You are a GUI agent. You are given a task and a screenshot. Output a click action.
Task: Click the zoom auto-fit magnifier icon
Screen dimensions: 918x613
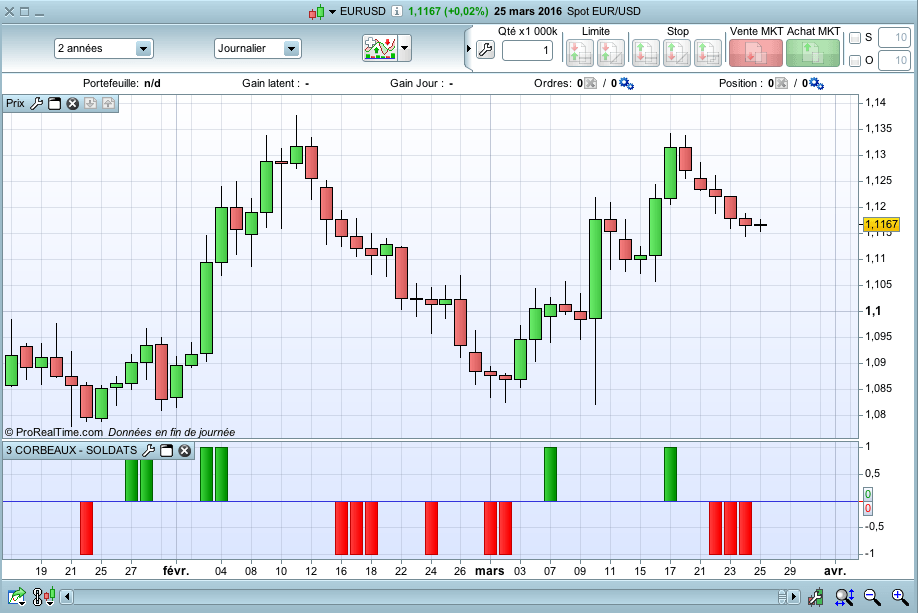tap(844, 597)
